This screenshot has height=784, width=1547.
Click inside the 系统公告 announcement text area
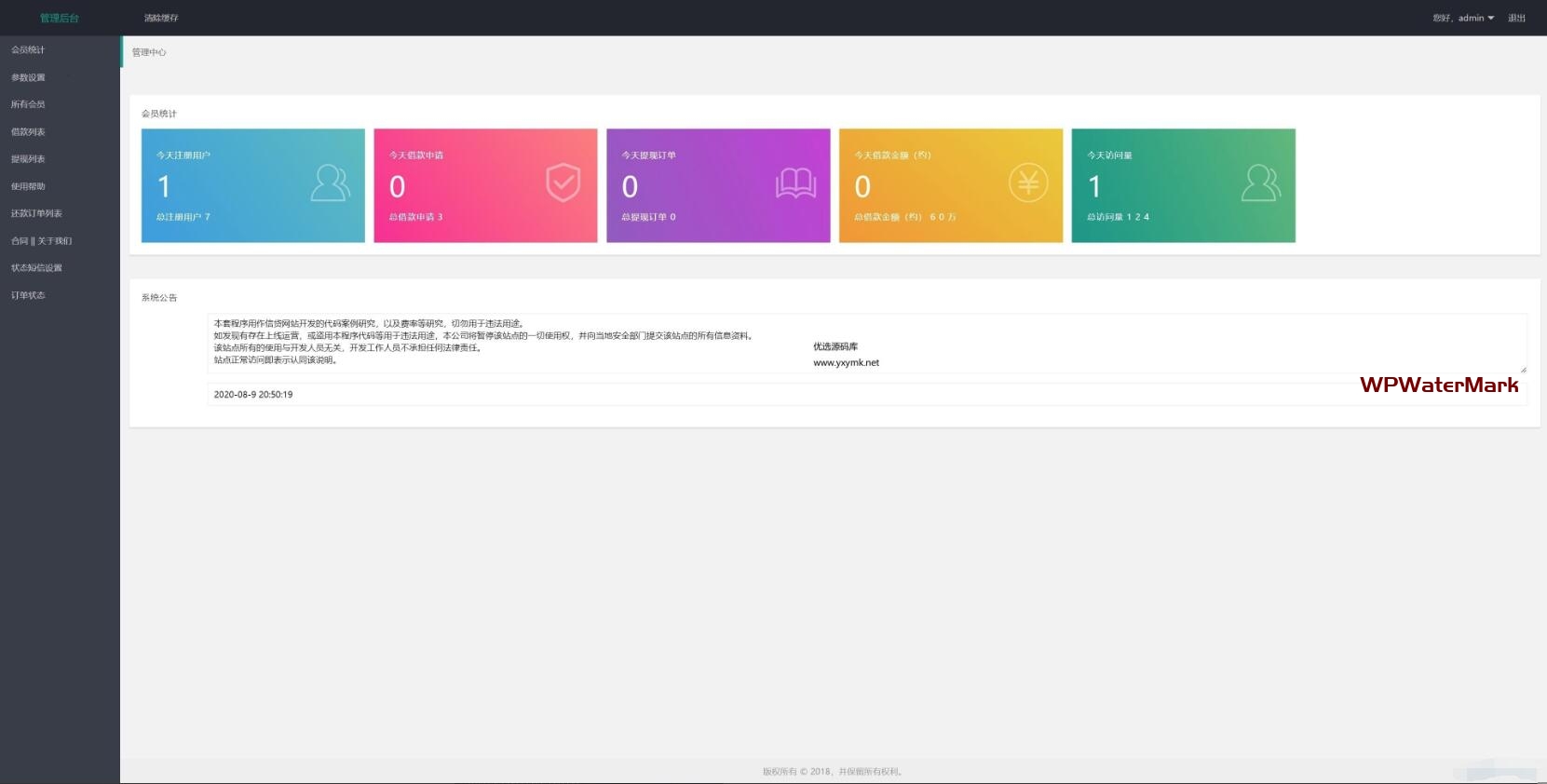click(x=866, y=344)
